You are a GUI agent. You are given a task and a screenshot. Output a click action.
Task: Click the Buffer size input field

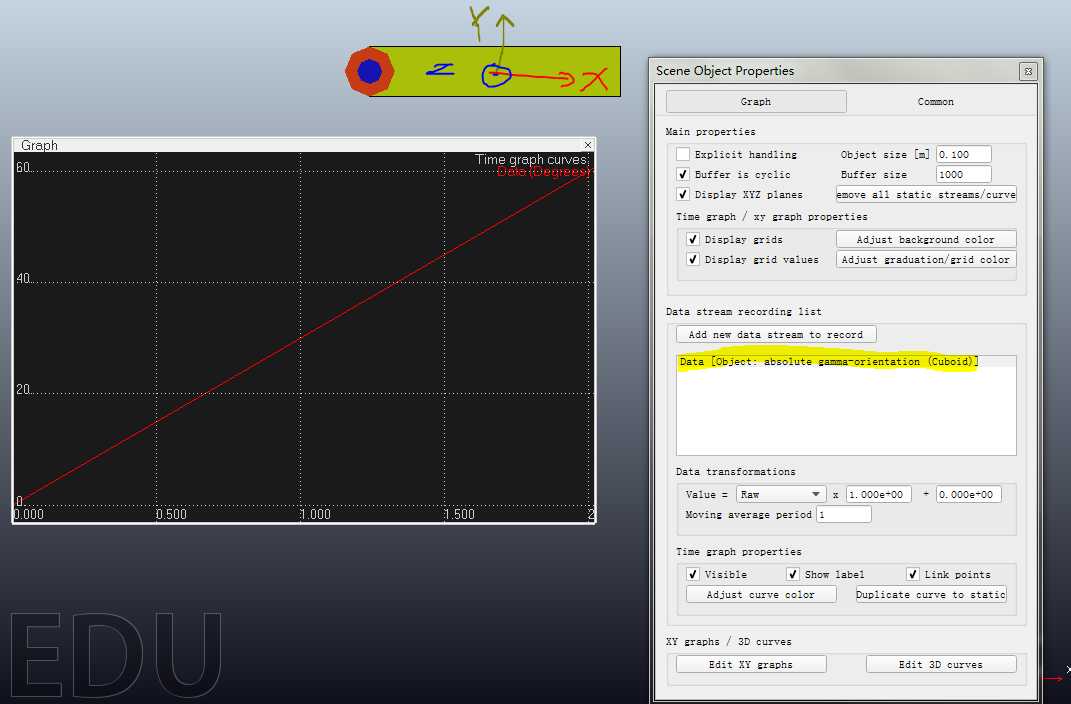click(963, 174)
